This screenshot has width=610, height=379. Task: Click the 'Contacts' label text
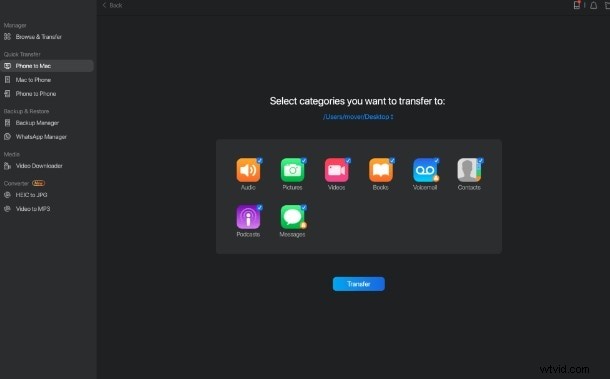(x=469, y=188)
